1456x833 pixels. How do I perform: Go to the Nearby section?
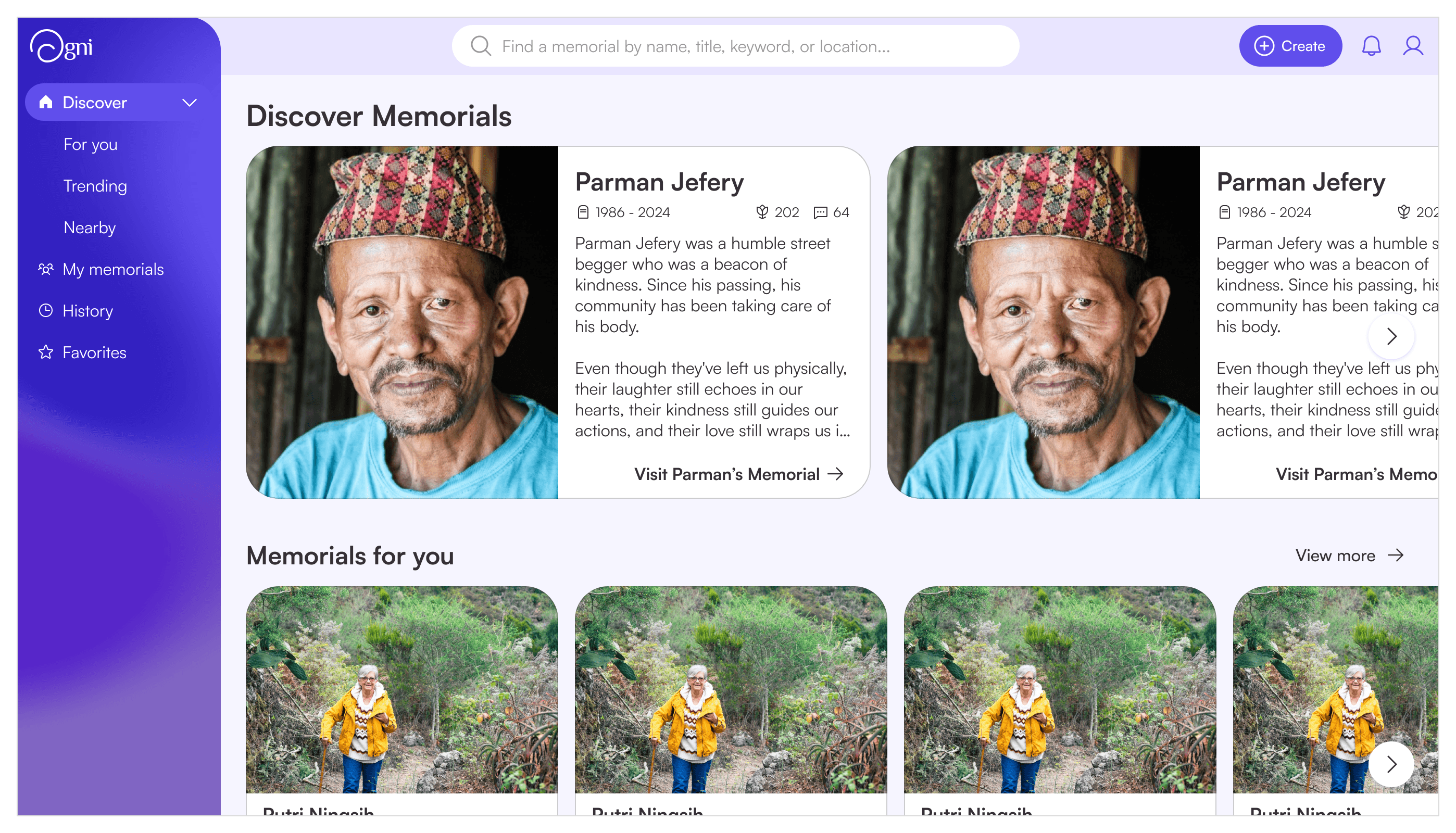point(89,228)
